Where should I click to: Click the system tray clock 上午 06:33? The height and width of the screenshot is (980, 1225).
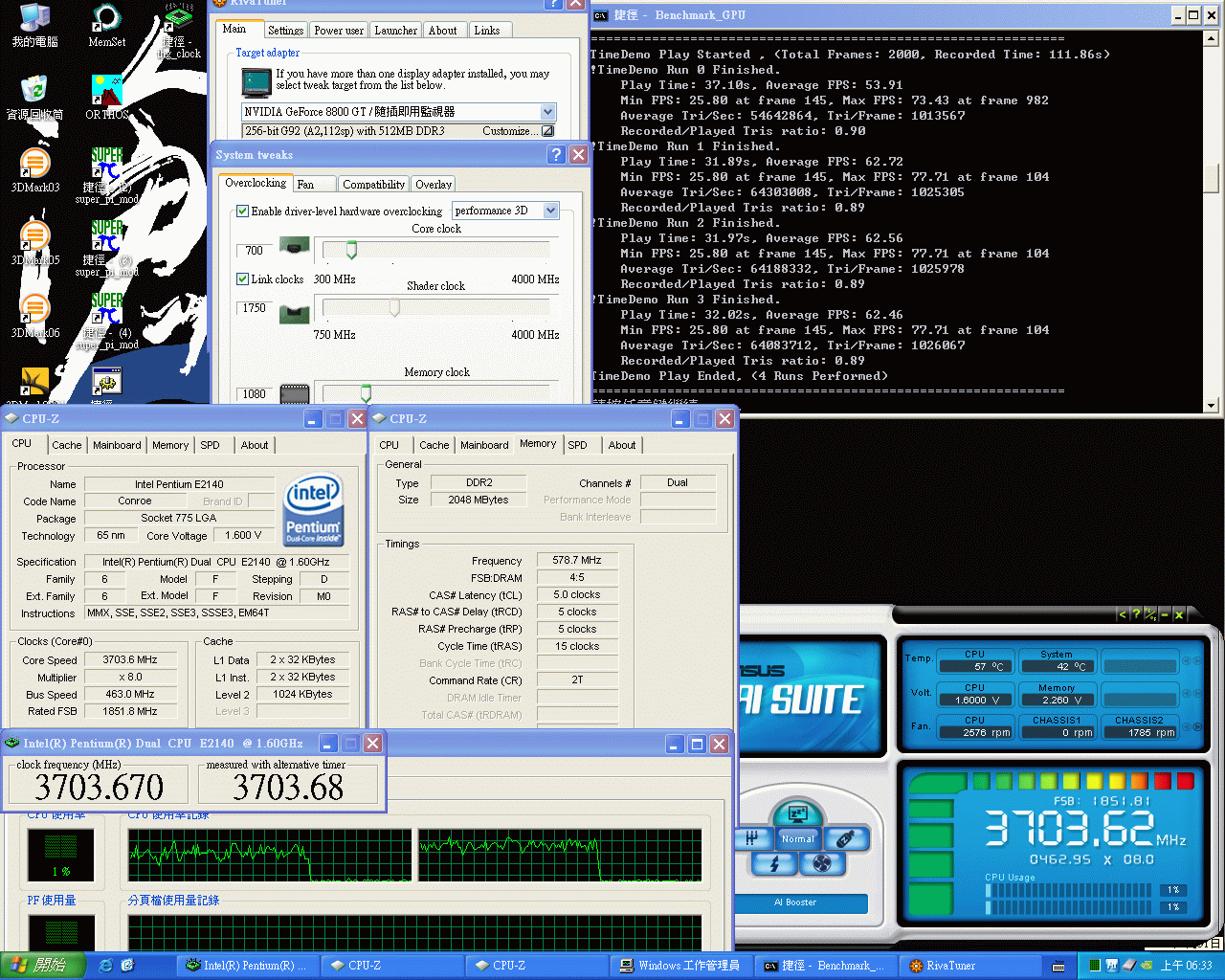(1186, 966)
